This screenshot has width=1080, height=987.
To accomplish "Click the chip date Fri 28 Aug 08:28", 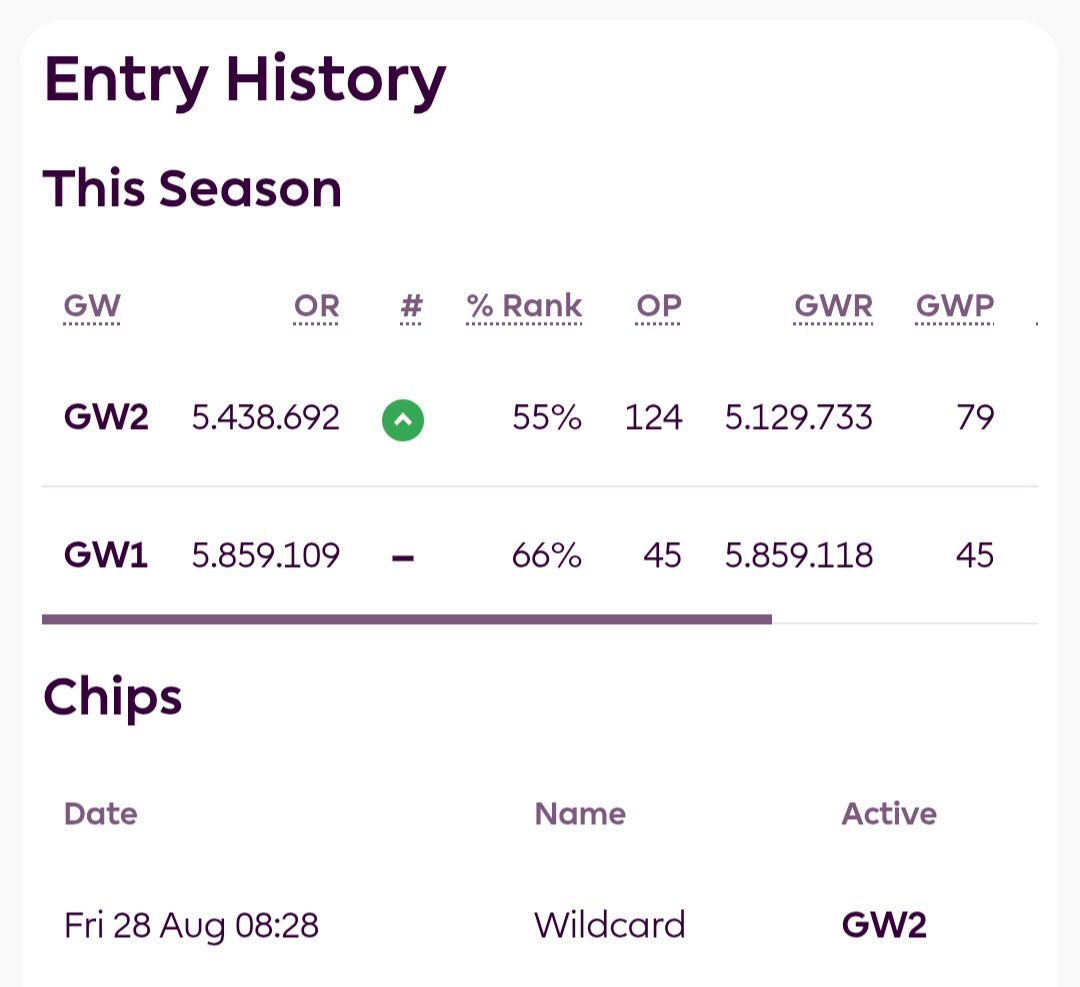I will coord(191,926).
